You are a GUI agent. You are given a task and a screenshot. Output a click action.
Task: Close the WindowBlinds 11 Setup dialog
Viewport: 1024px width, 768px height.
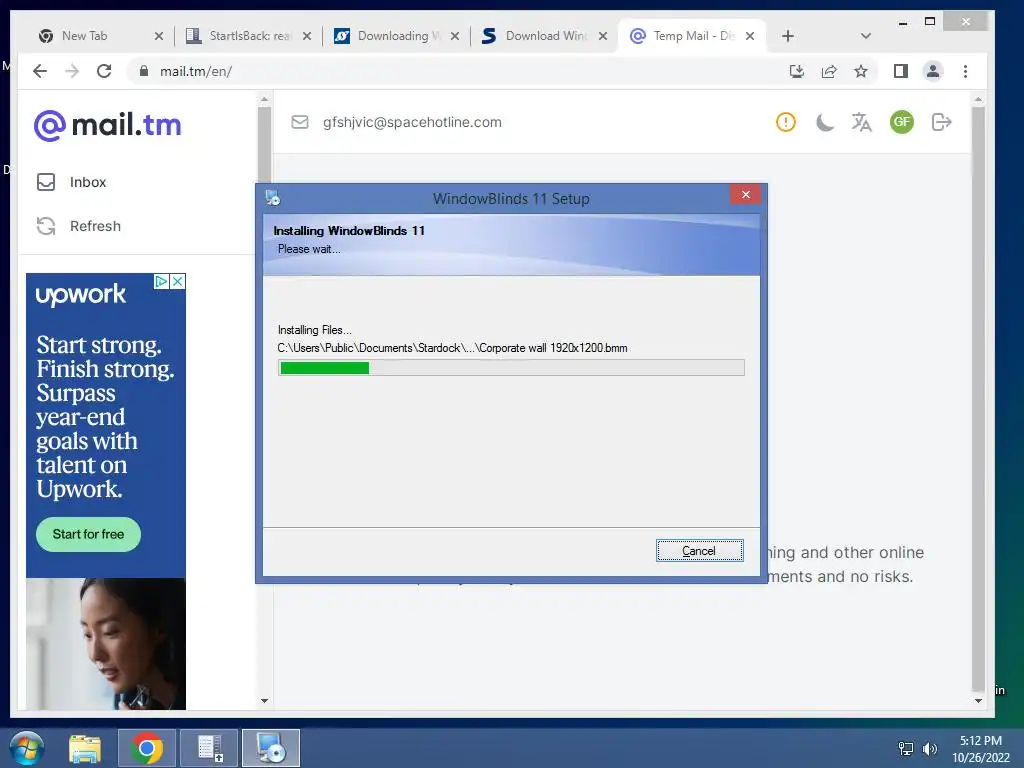[745, 195]
